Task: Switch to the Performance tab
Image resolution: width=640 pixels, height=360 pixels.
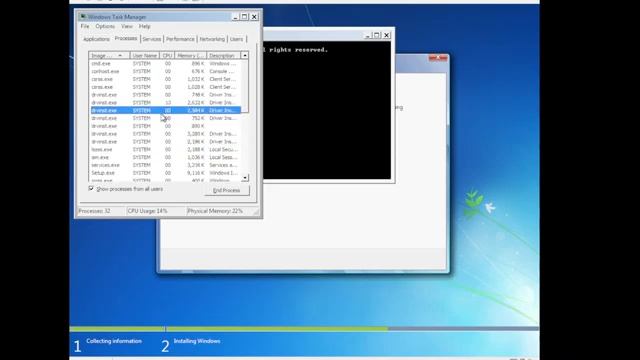Action: tap(180, 39)
